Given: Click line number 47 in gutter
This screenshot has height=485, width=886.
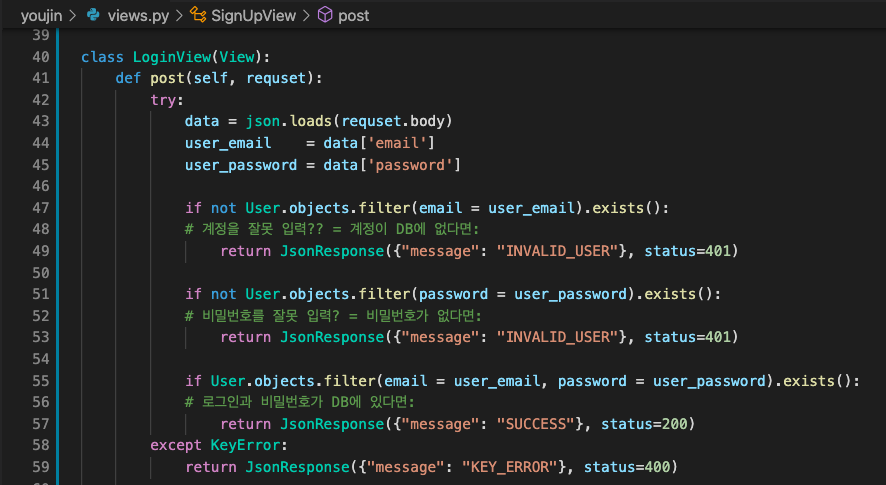Looking at the screenshot, I should (41, 207).
